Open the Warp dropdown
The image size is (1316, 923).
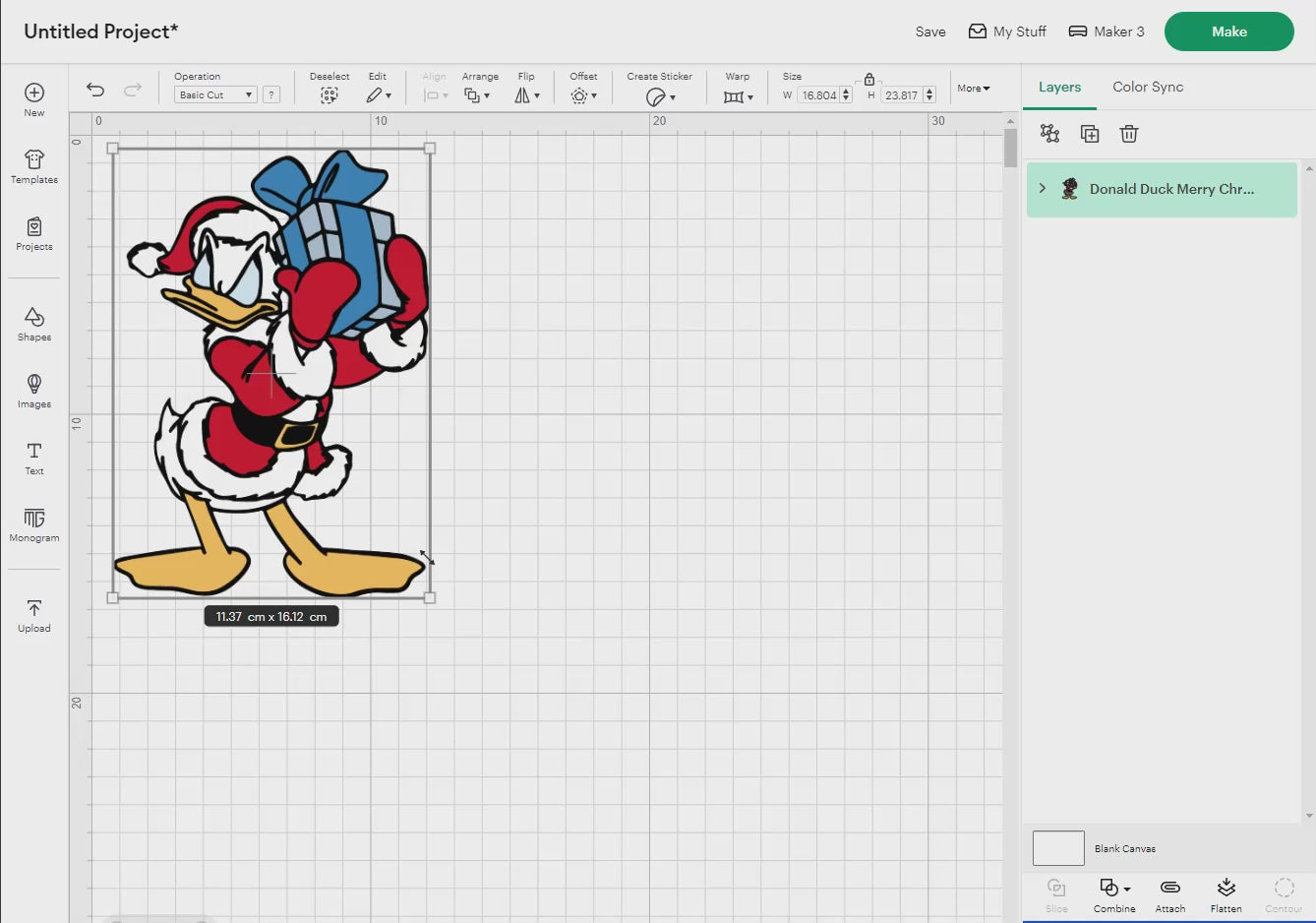(738, 96)
